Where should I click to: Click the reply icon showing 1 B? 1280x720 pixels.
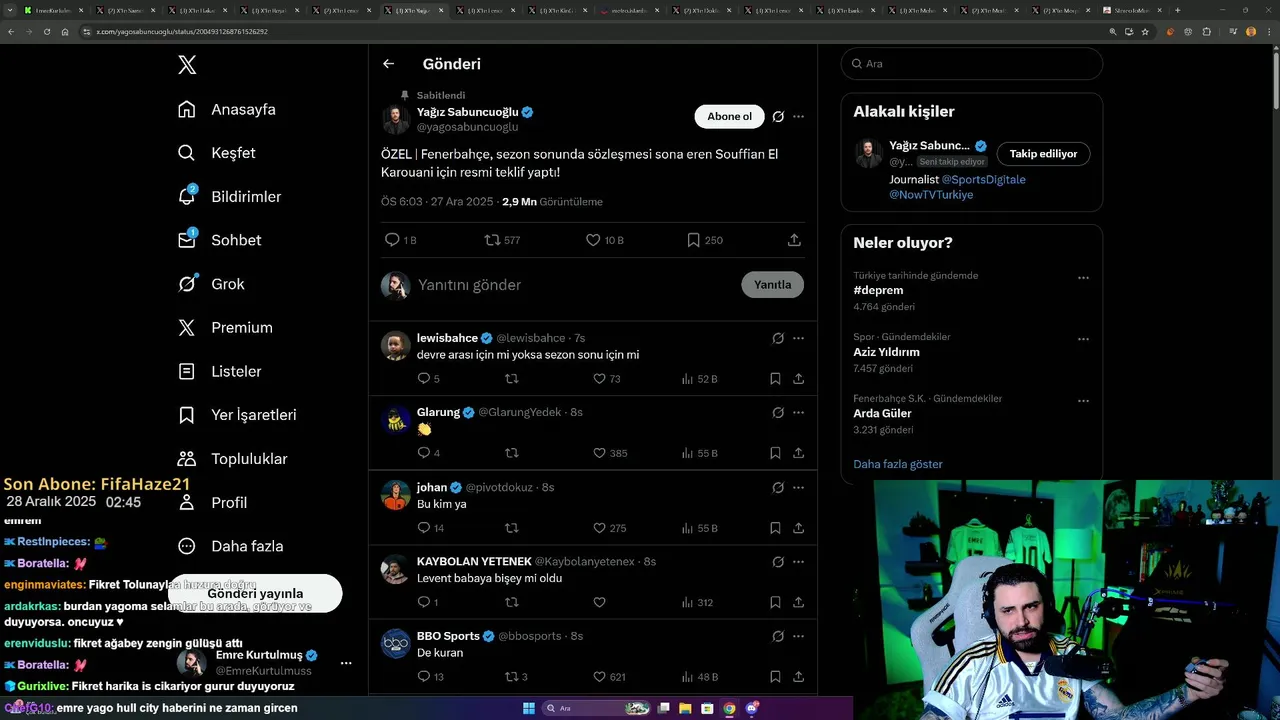pos(401,240)
